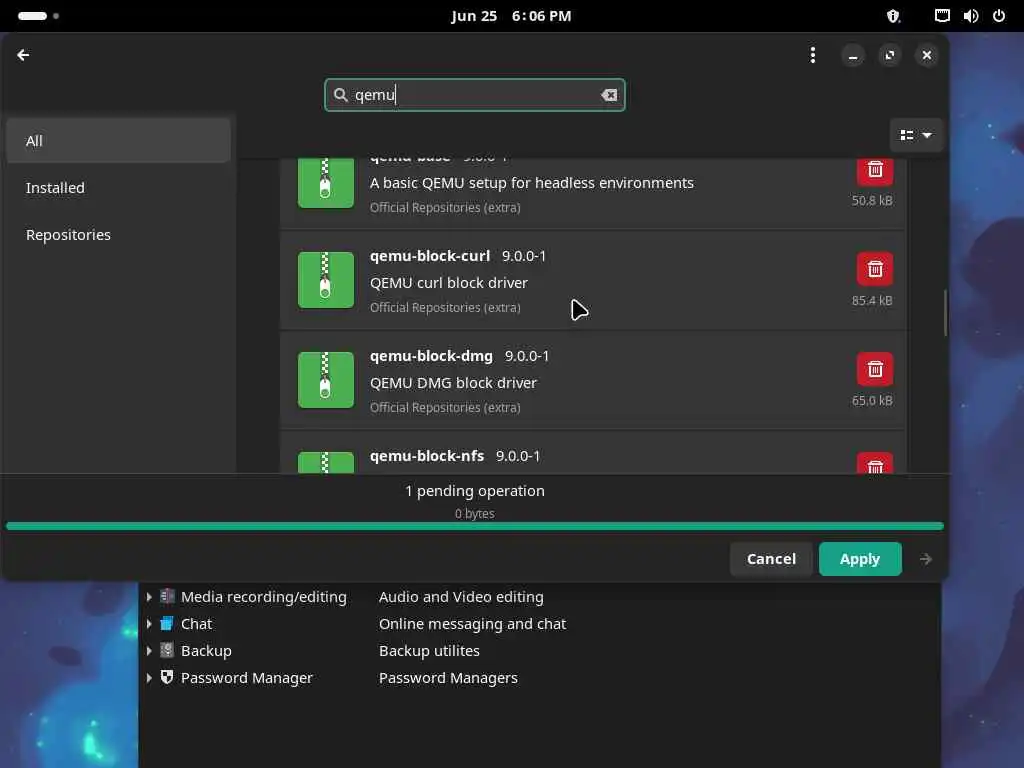Click 'QEMU curl block driver' description
This screenshot has height=768, width=1024.
(449, 283)
